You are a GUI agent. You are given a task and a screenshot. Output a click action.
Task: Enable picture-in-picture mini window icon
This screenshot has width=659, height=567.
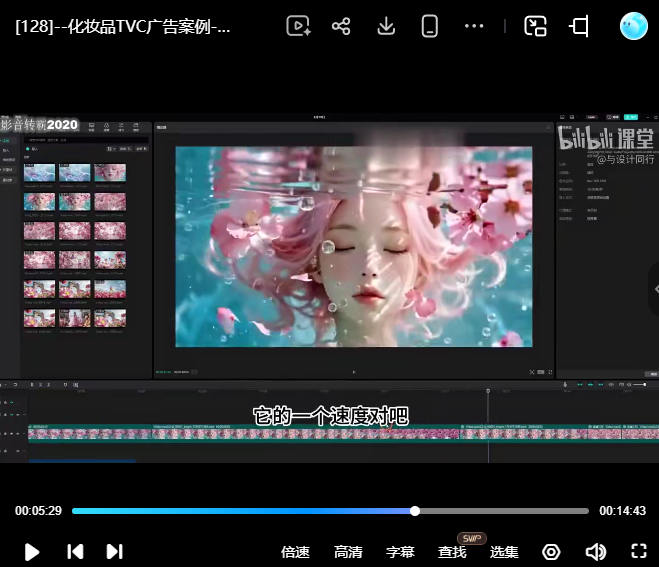click(535, 26)
